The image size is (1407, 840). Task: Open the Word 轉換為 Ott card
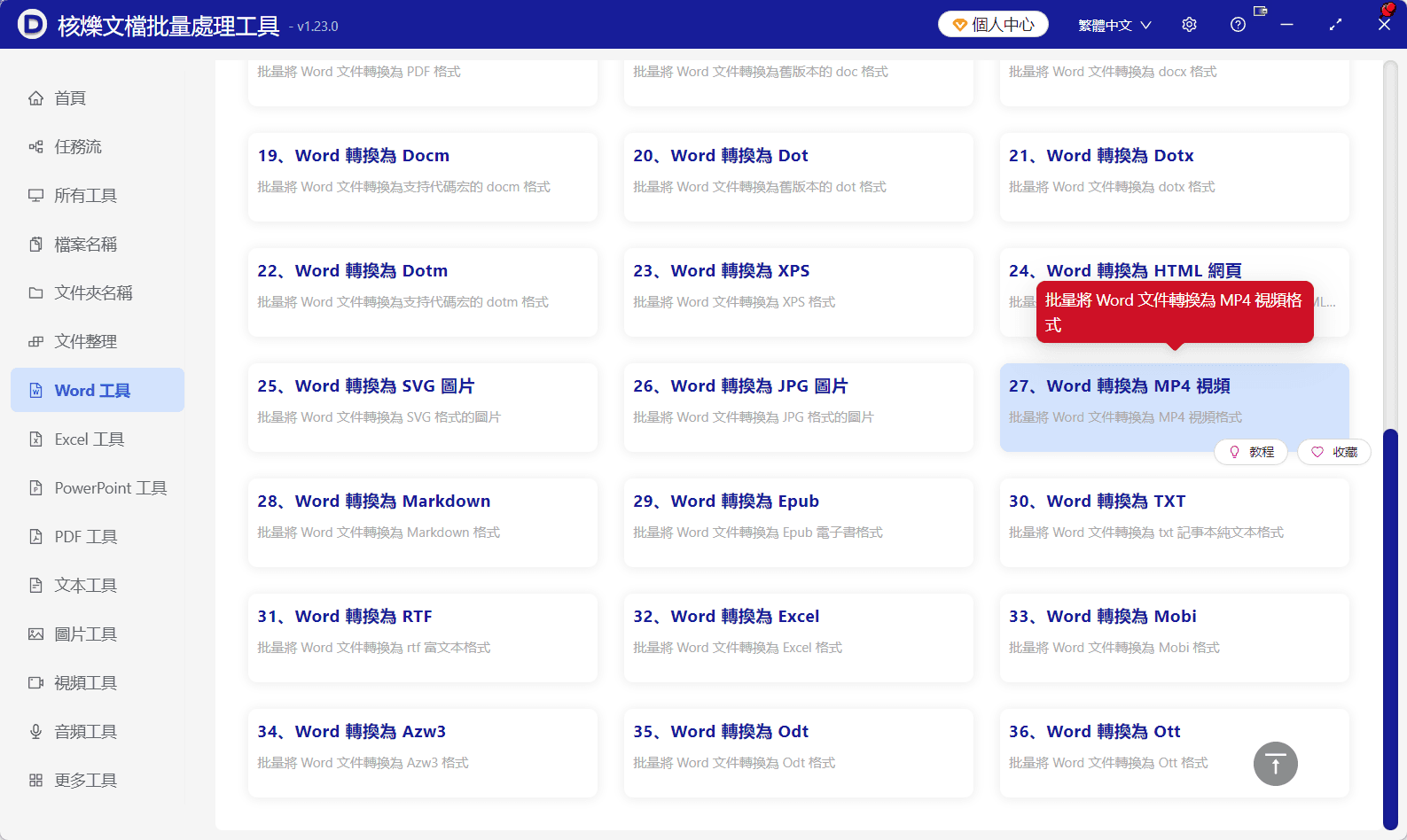[x=1175, y=753]
